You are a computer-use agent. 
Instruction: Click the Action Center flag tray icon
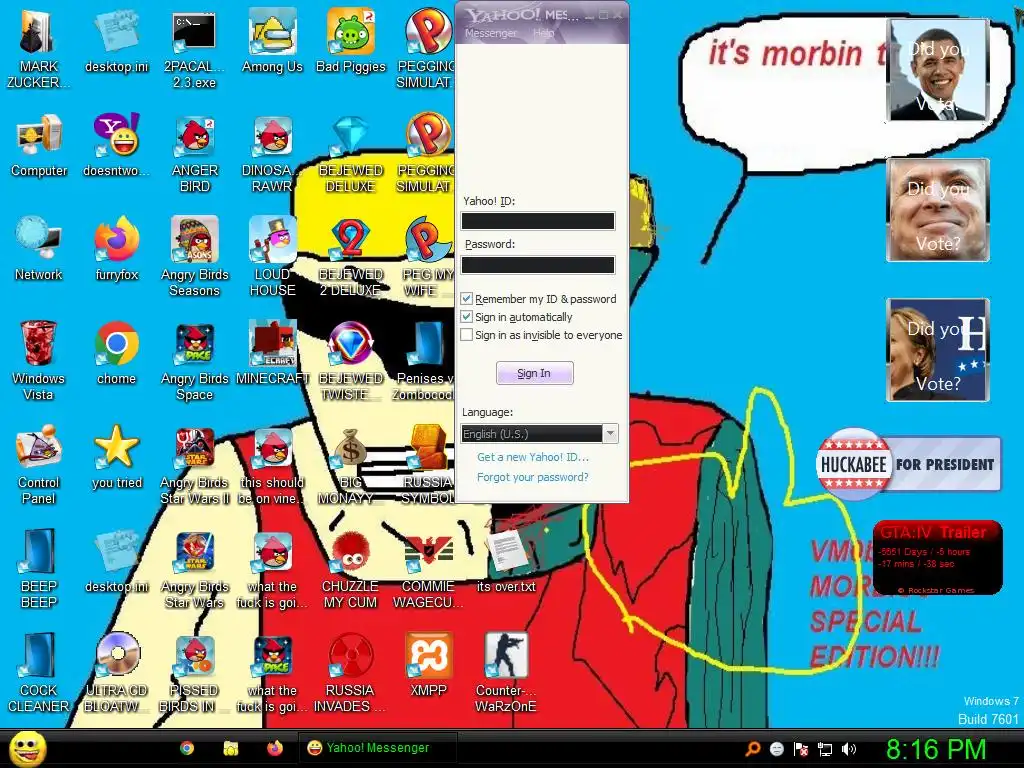[801, 749]
